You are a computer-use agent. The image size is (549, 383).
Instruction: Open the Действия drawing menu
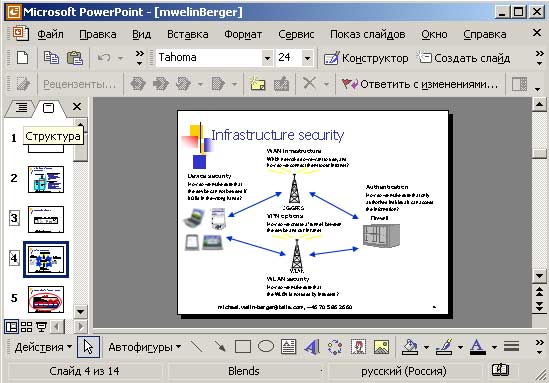click(43, 347)
